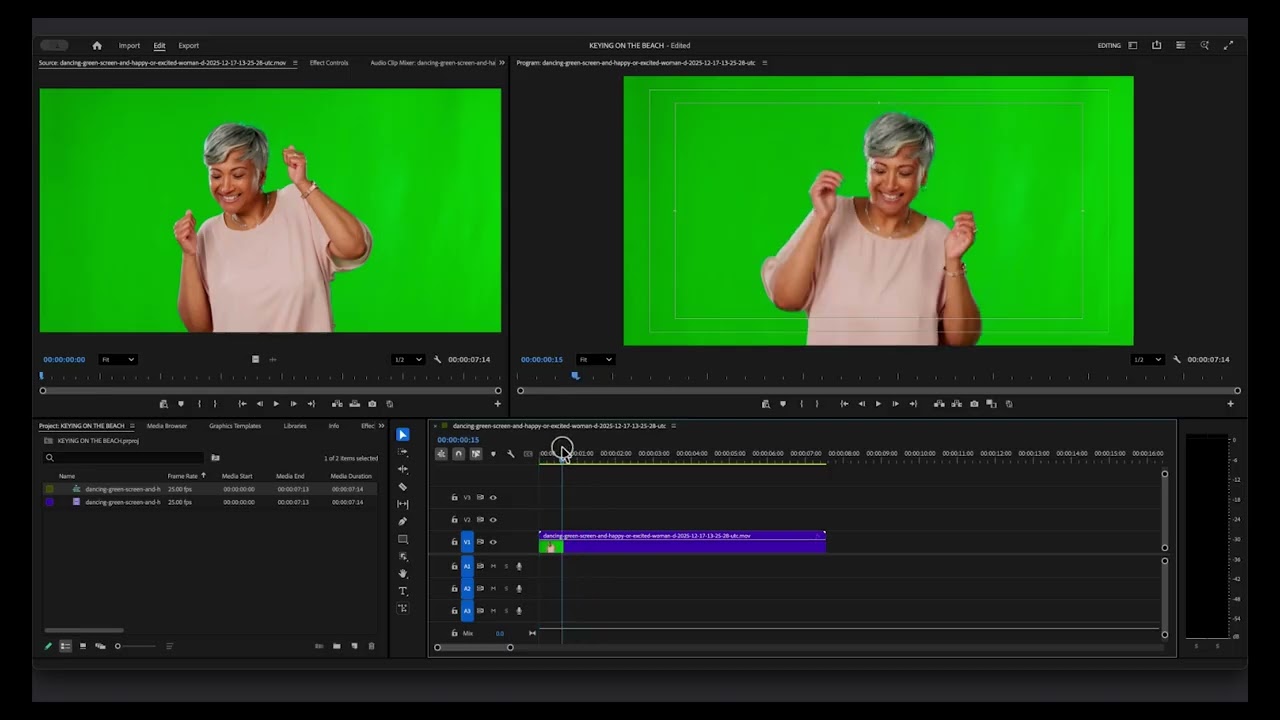Create a new bin in Project panel
Screen dimensions: 1280x720
[337, 646]
